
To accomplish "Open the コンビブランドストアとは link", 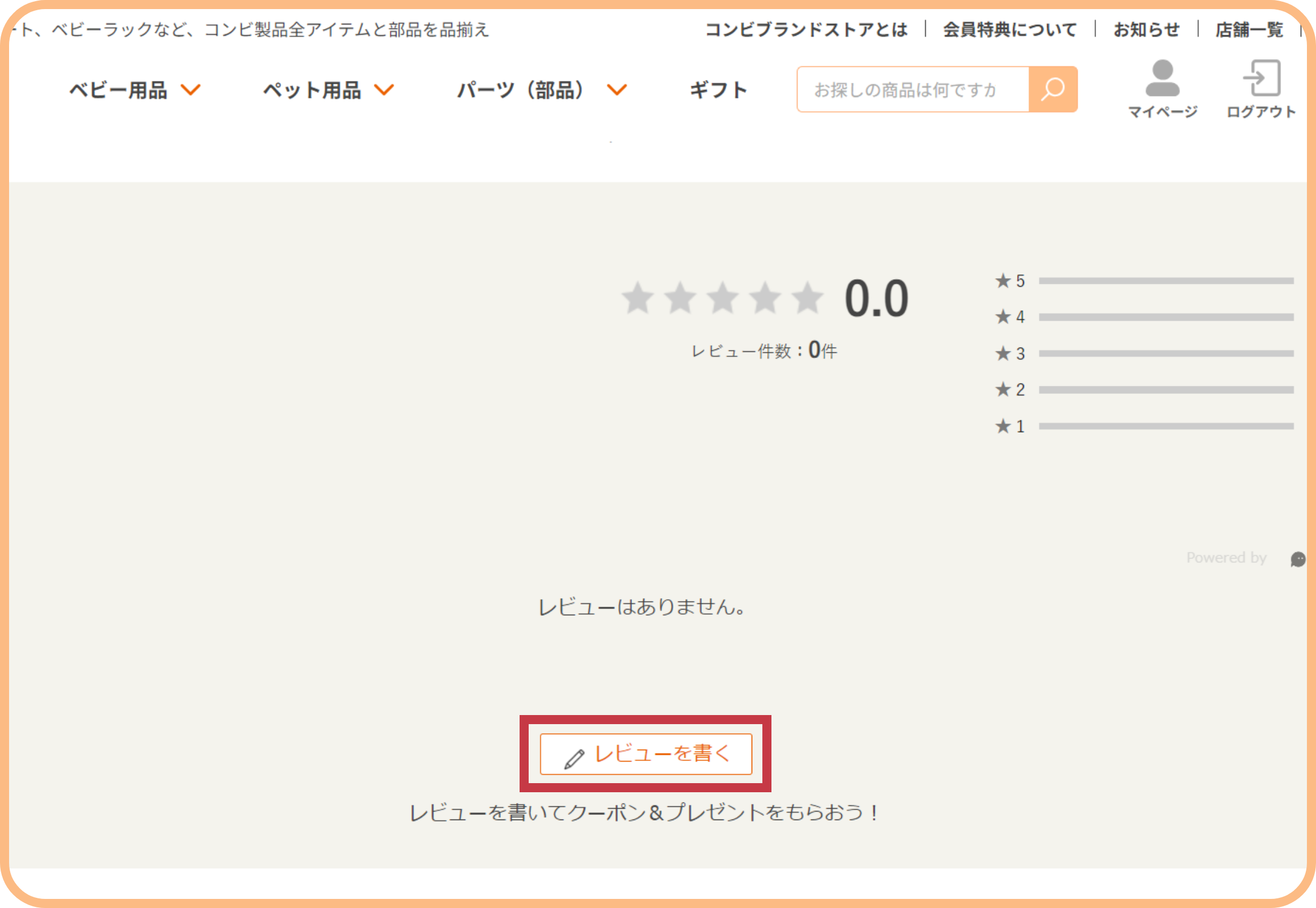I will click(x=807, y=29).
